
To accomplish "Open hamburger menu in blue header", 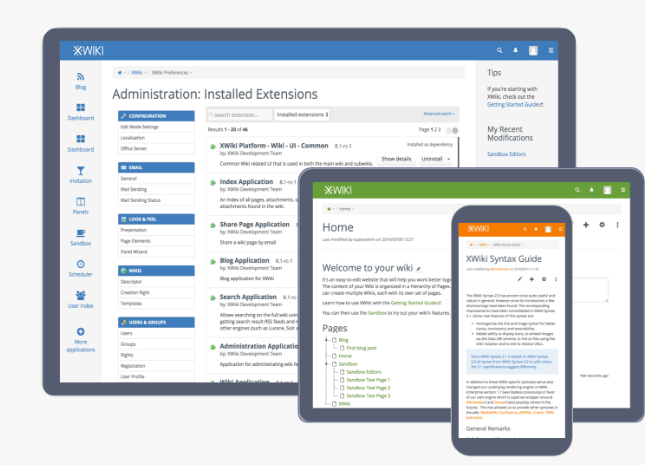I will 551,50.
